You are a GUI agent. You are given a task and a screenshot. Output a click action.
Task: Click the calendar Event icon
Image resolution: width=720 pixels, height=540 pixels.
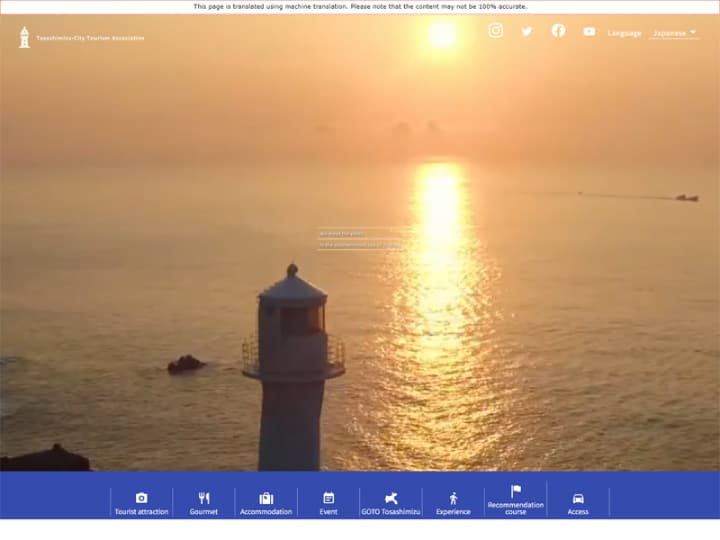click(328, 497)
